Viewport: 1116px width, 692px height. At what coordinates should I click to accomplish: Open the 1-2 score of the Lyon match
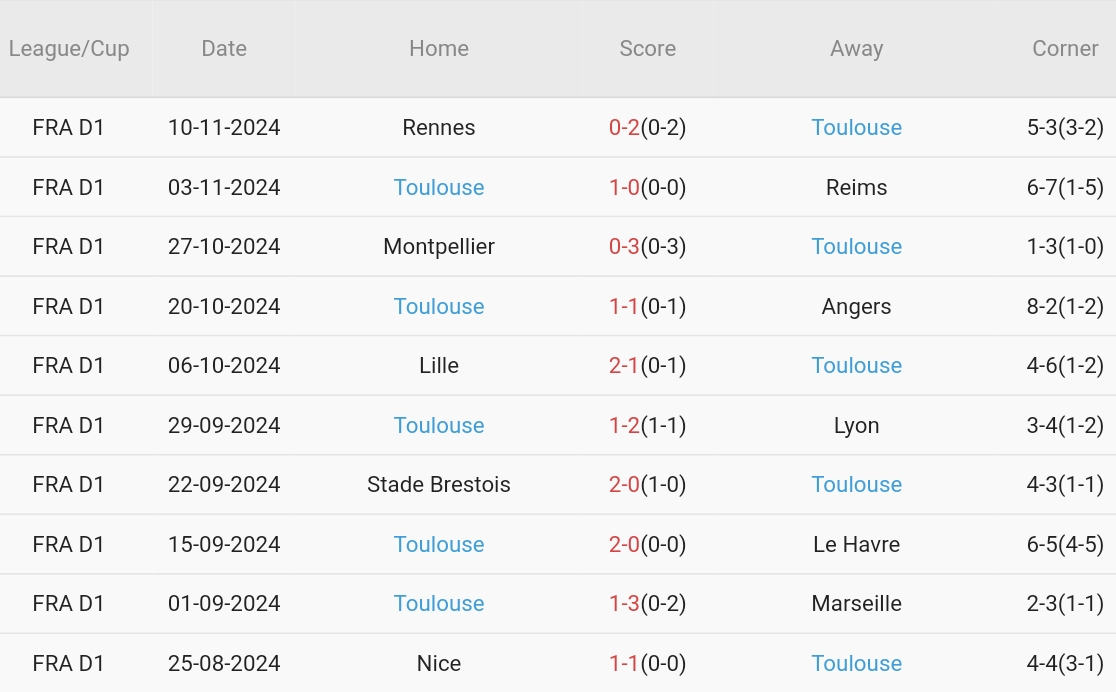[624, 425]
